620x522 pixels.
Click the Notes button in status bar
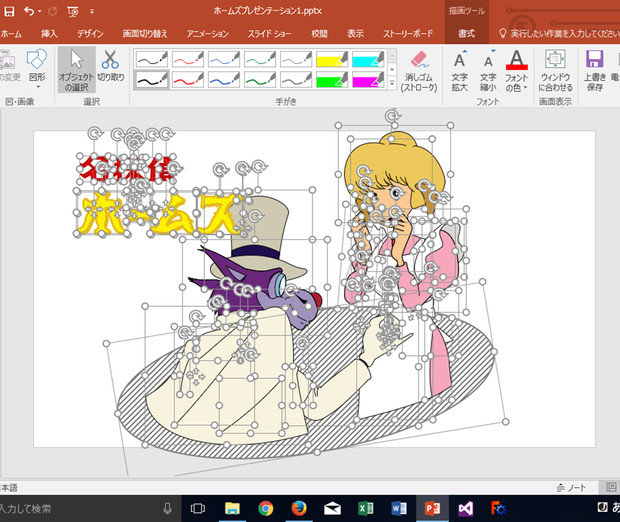click(x=572, y=487)
